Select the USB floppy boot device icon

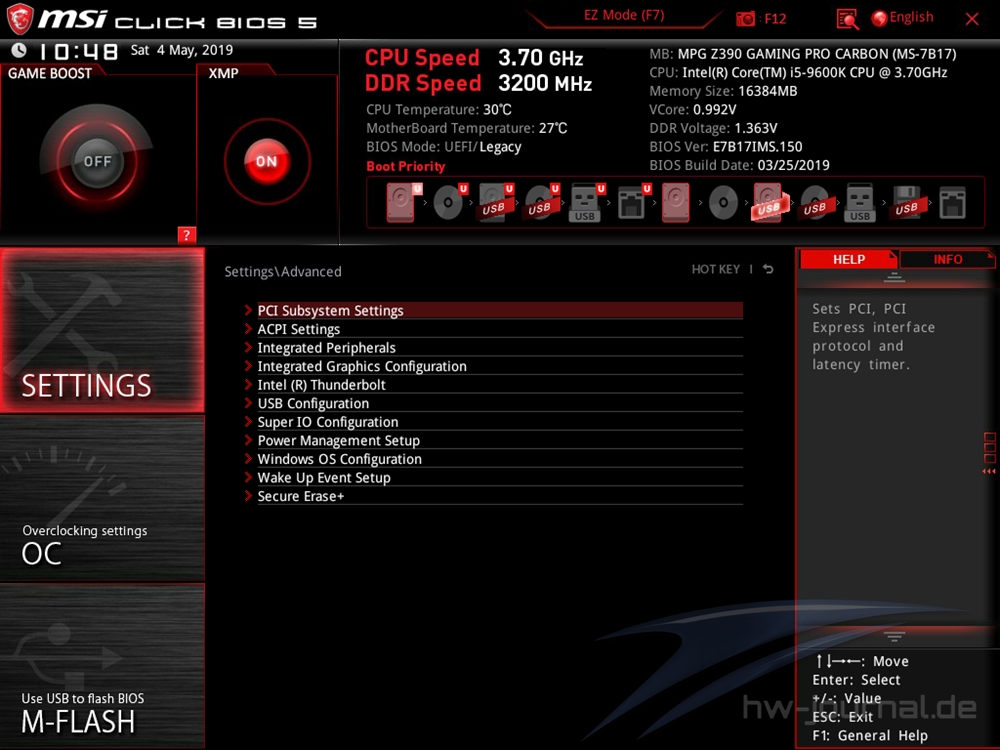(907, 202)
